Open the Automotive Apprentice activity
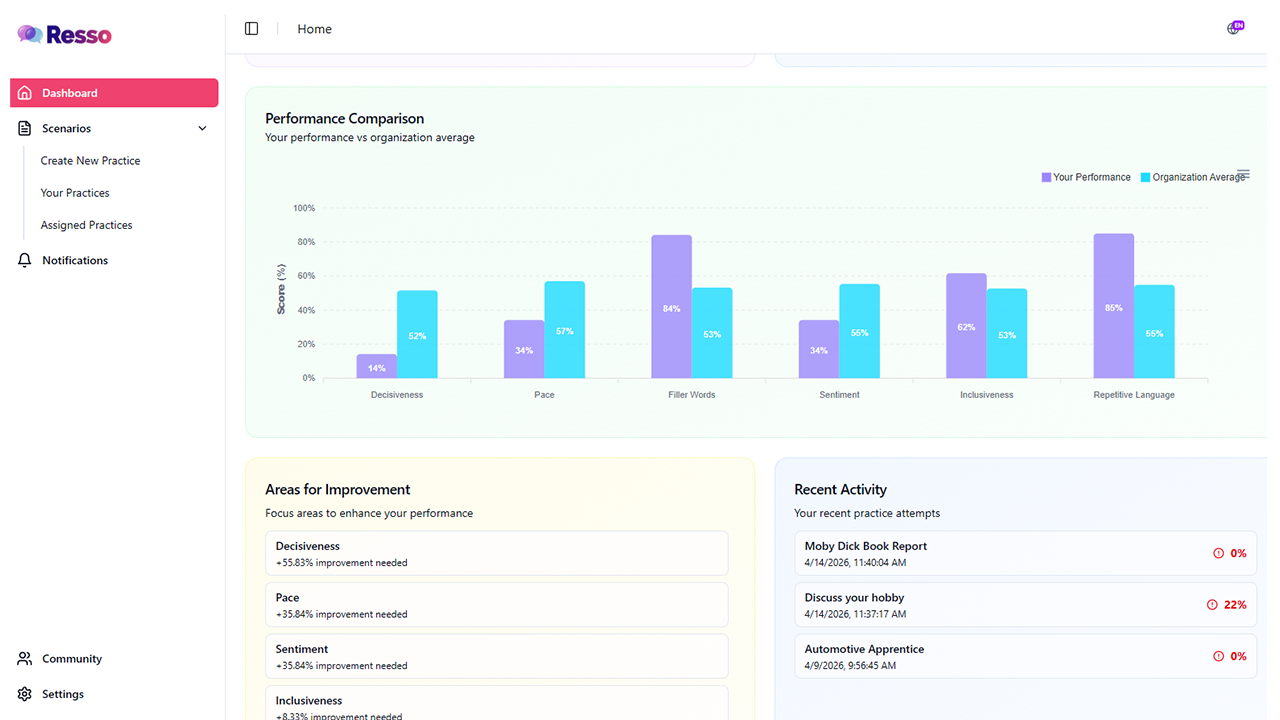 pos(1026,656)
